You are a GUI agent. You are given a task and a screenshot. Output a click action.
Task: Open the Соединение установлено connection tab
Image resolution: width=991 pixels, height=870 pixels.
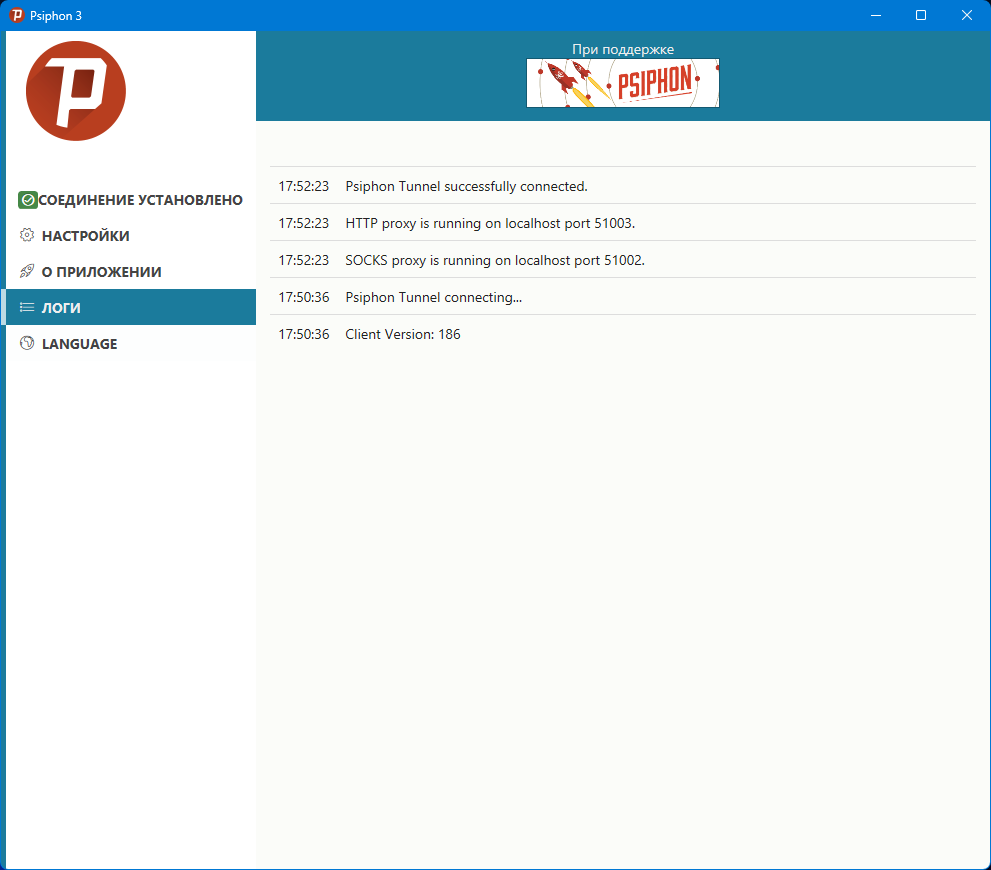pos(131,200)
